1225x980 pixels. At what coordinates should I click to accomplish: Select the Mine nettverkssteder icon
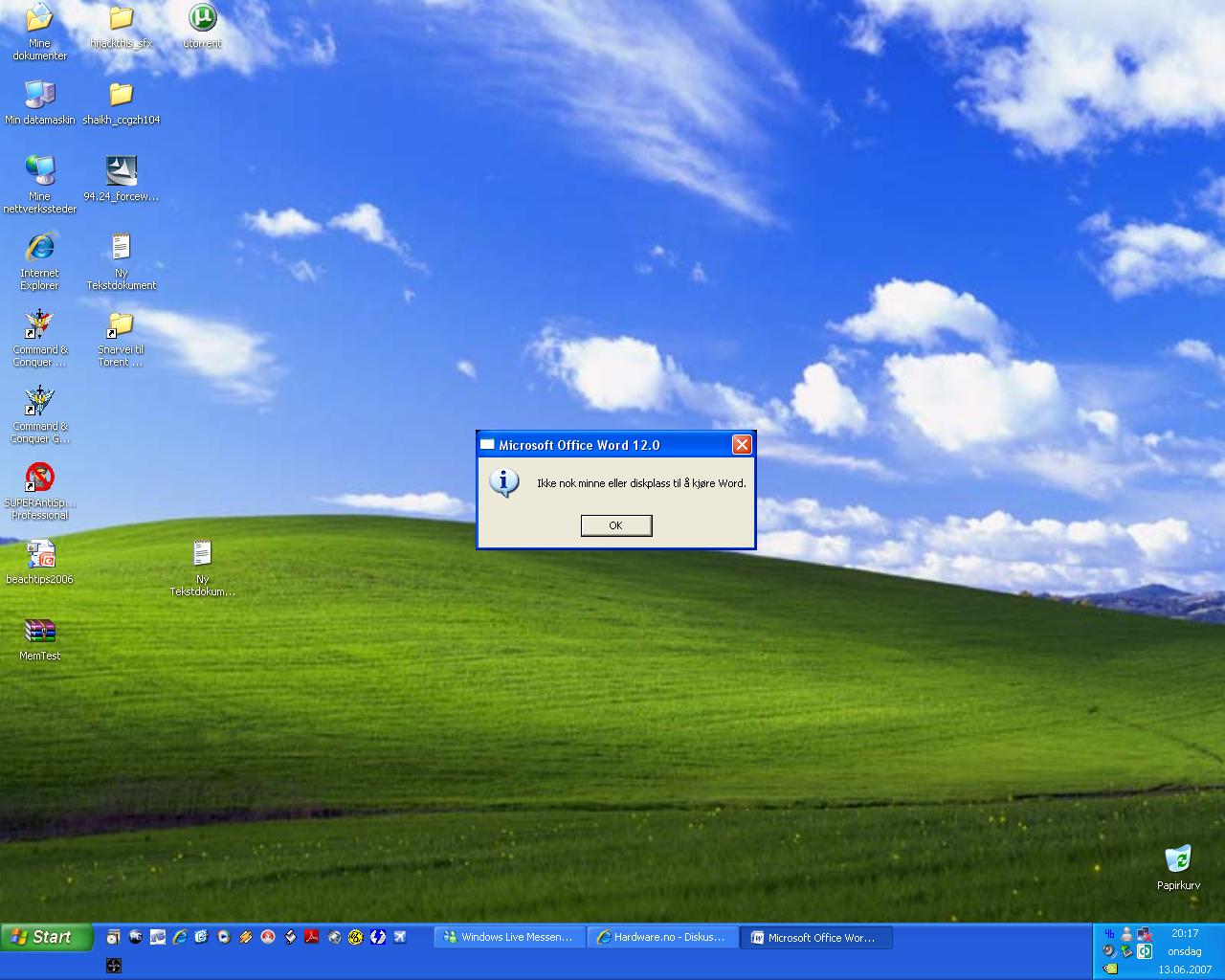pos(39,185)
